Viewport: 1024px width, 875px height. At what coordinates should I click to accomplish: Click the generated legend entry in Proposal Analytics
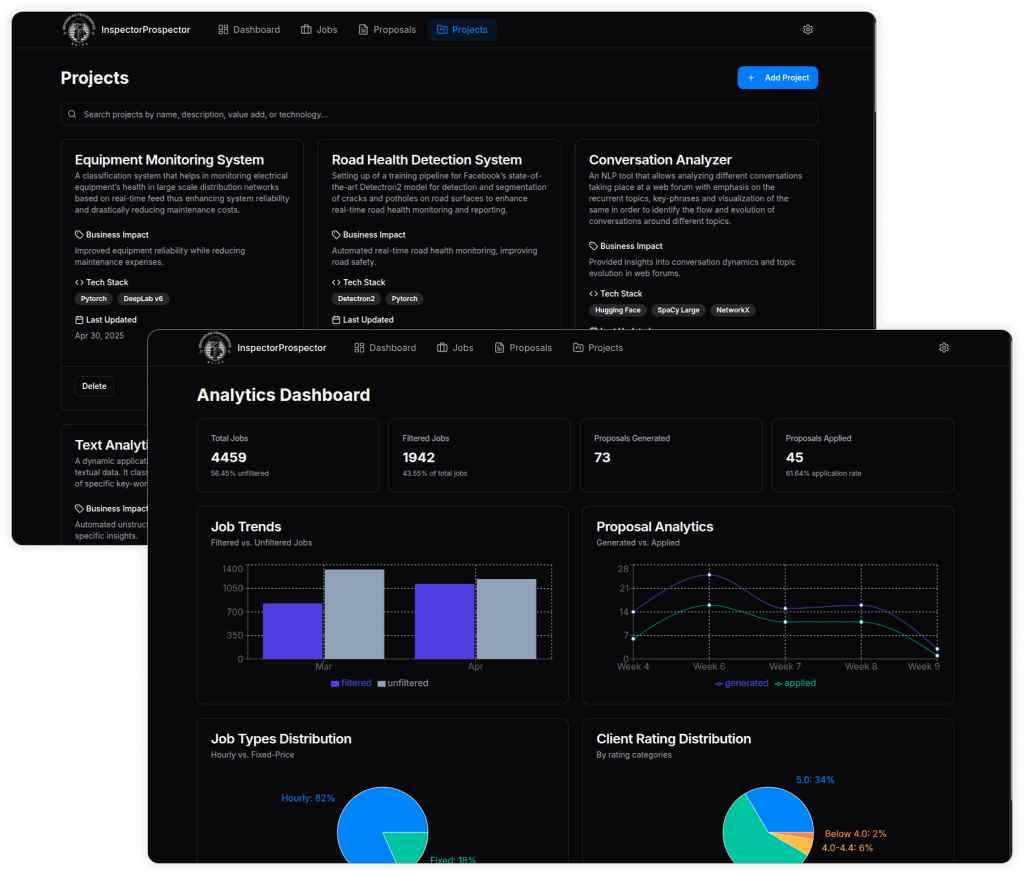(x=742, y=683)
